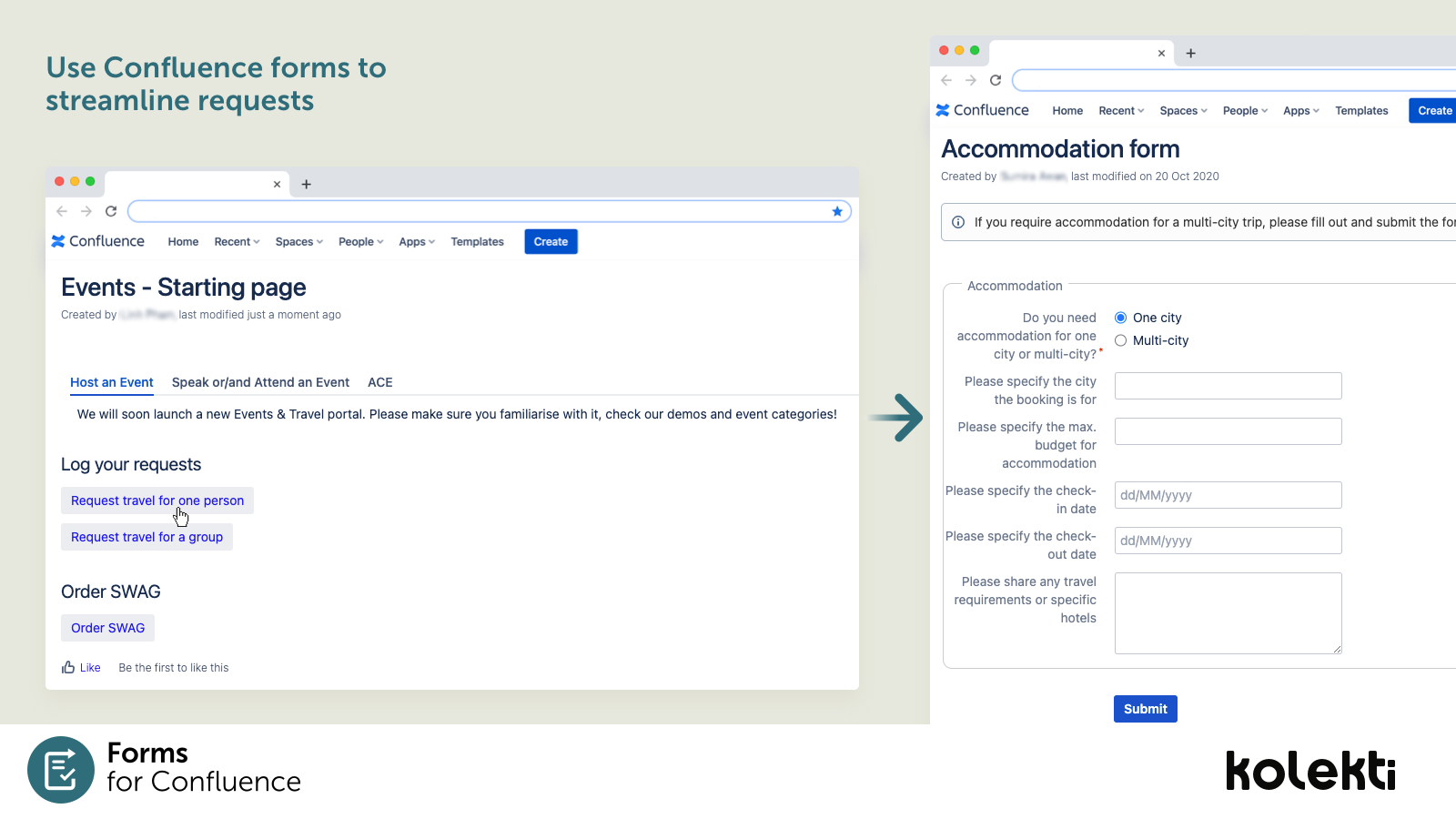The image size is (1456, 819).
Task: Expand People dropdown in Events window
Action: 361,242
